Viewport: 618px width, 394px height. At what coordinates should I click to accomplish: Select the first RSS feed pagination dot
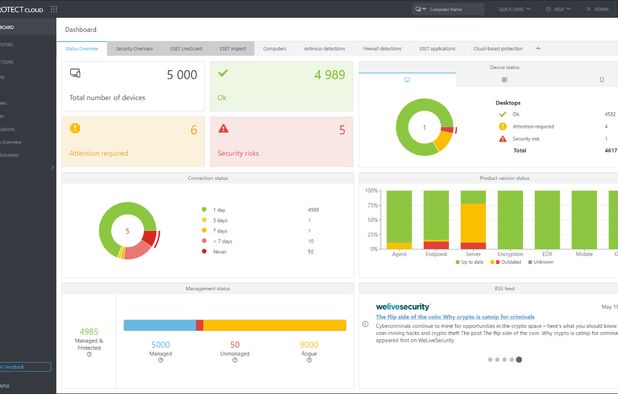490,359
